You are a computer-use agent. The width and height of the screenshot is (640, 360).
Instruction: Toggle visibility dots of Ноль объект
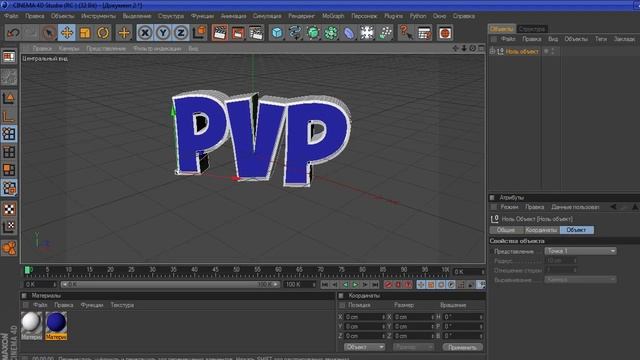coord(553,51)
